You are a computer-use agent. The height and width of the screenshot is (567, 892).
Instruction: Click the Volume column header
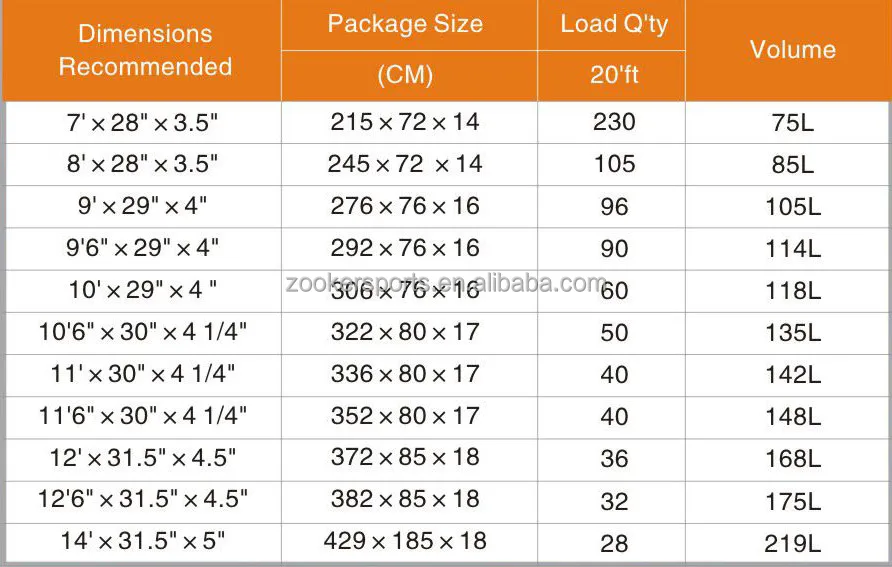(x=791, y=50)
